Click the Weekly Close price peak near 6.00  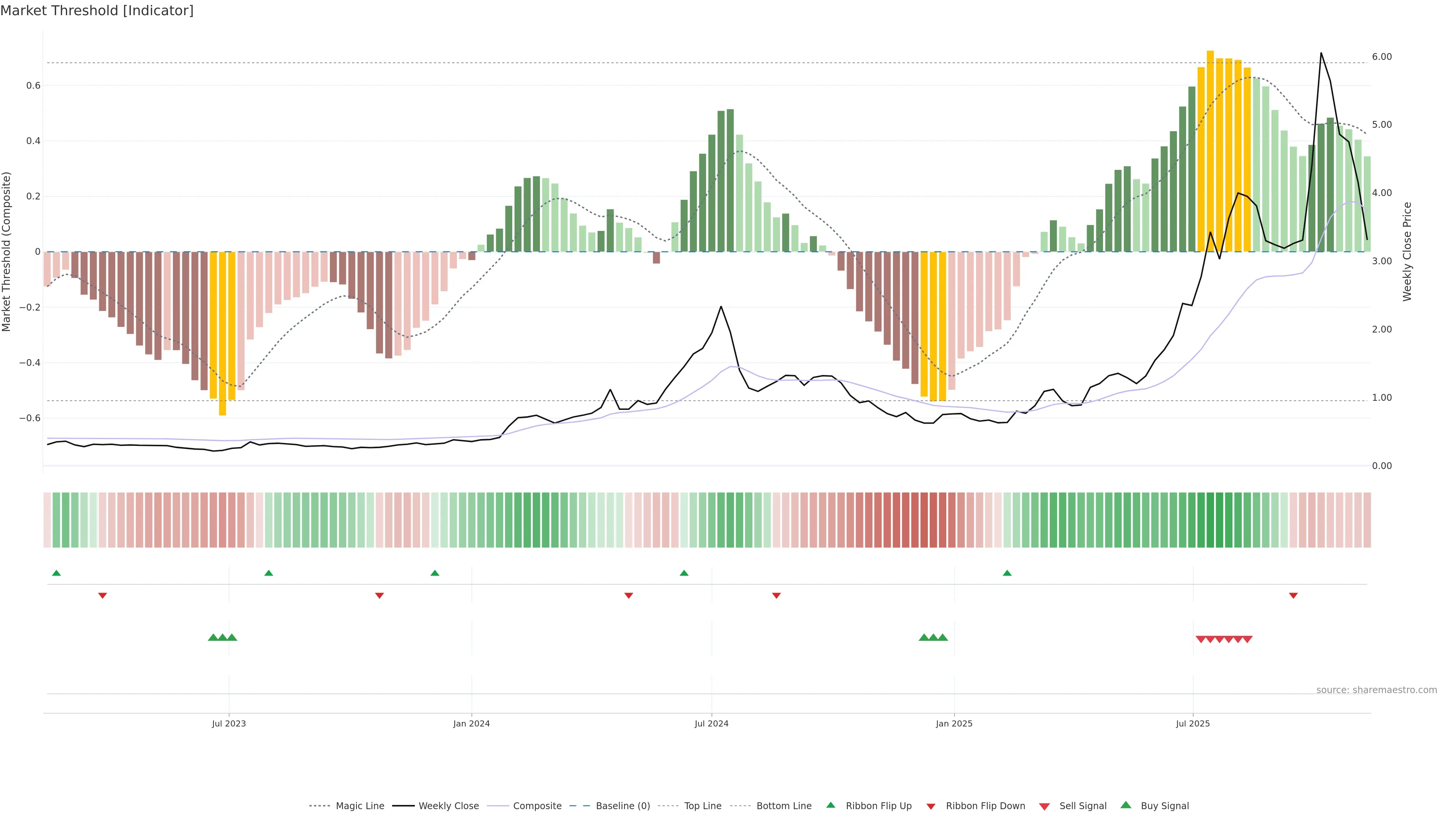click(x=1321, y=54)
